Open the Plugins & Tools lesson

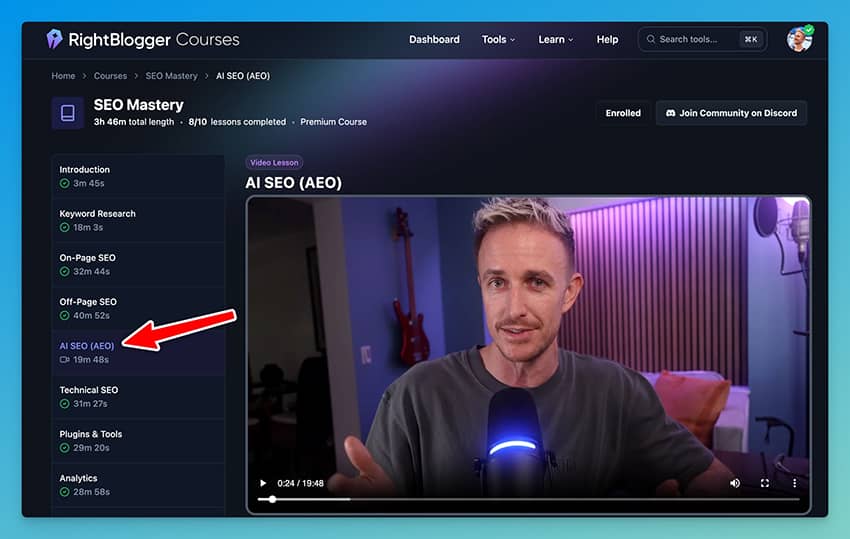[90, 440]
